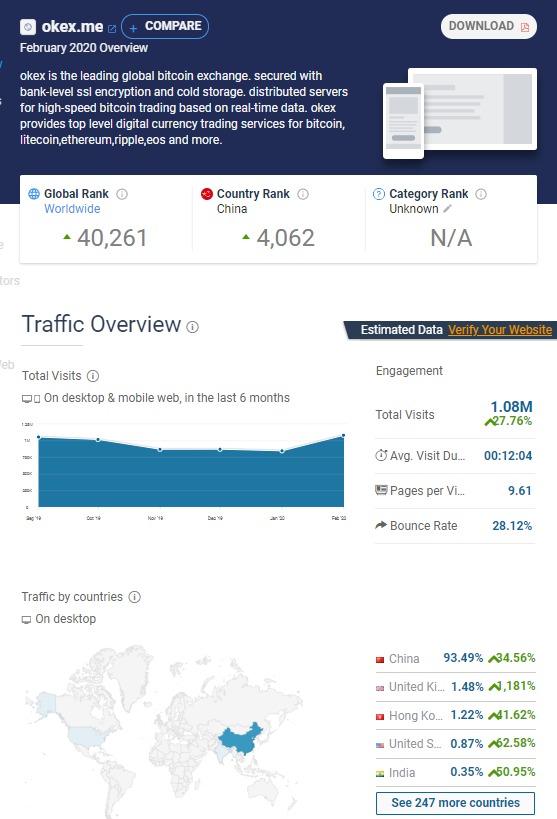This screenshot has height=819, width=557.
Task: Click the Compare button
Action: coord(165,27)
